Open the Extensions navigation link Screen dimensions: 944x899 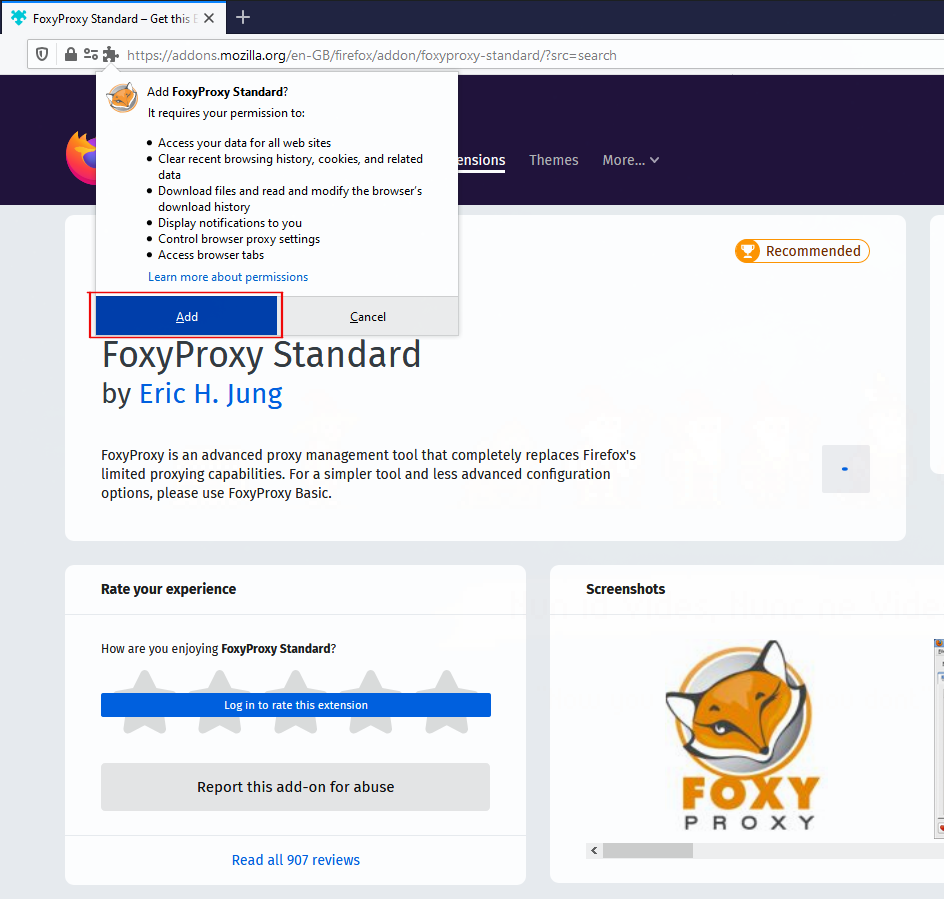point(481,160)
